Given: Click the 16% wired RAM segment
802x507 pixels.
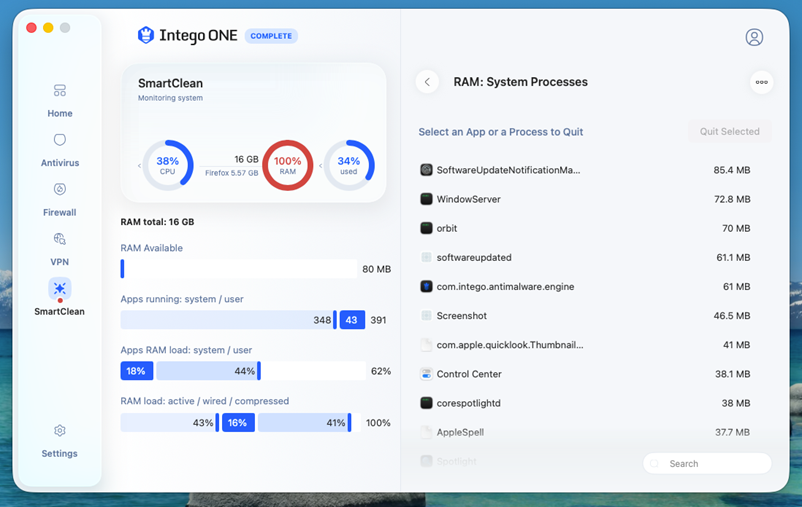Looking at the screenshot, I should coord(238,423).
